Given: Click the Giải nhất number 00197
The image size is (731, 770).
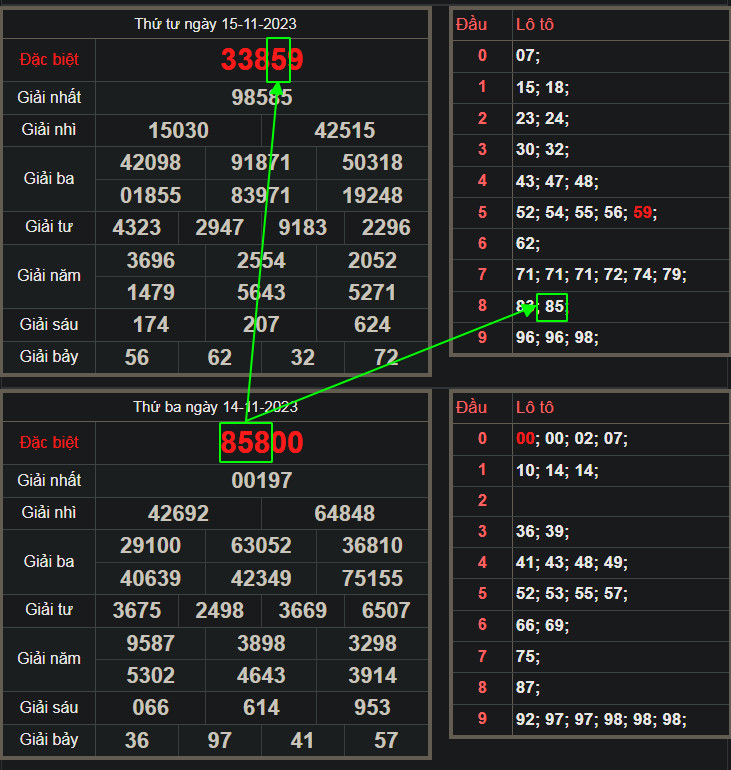Looking at the screenshot, I should (x=261, y=481).
